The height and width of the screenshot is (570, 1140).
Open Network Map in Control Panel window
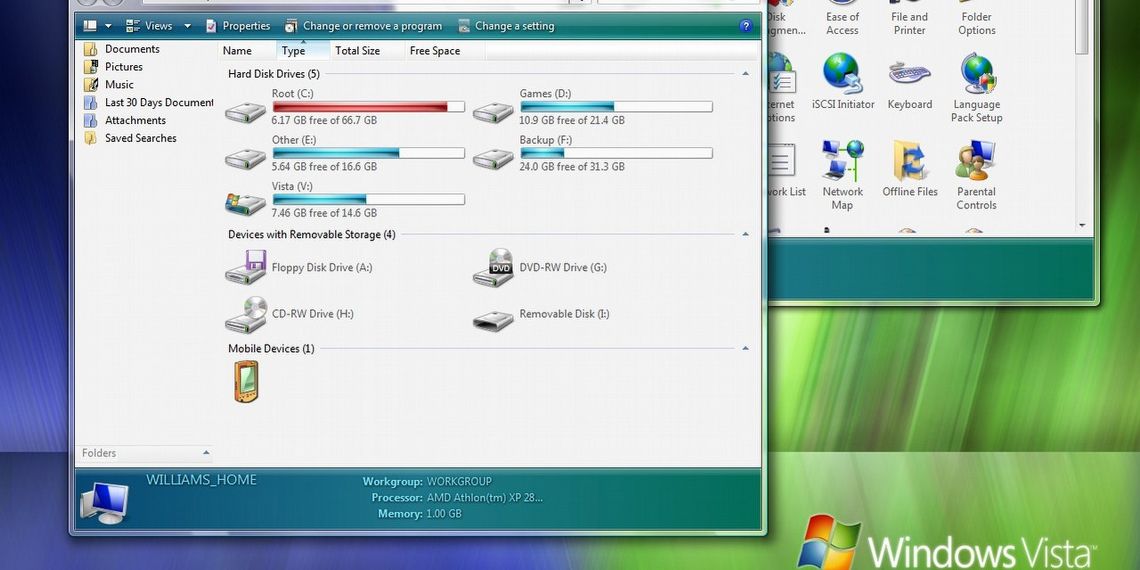tap(843, 175)
